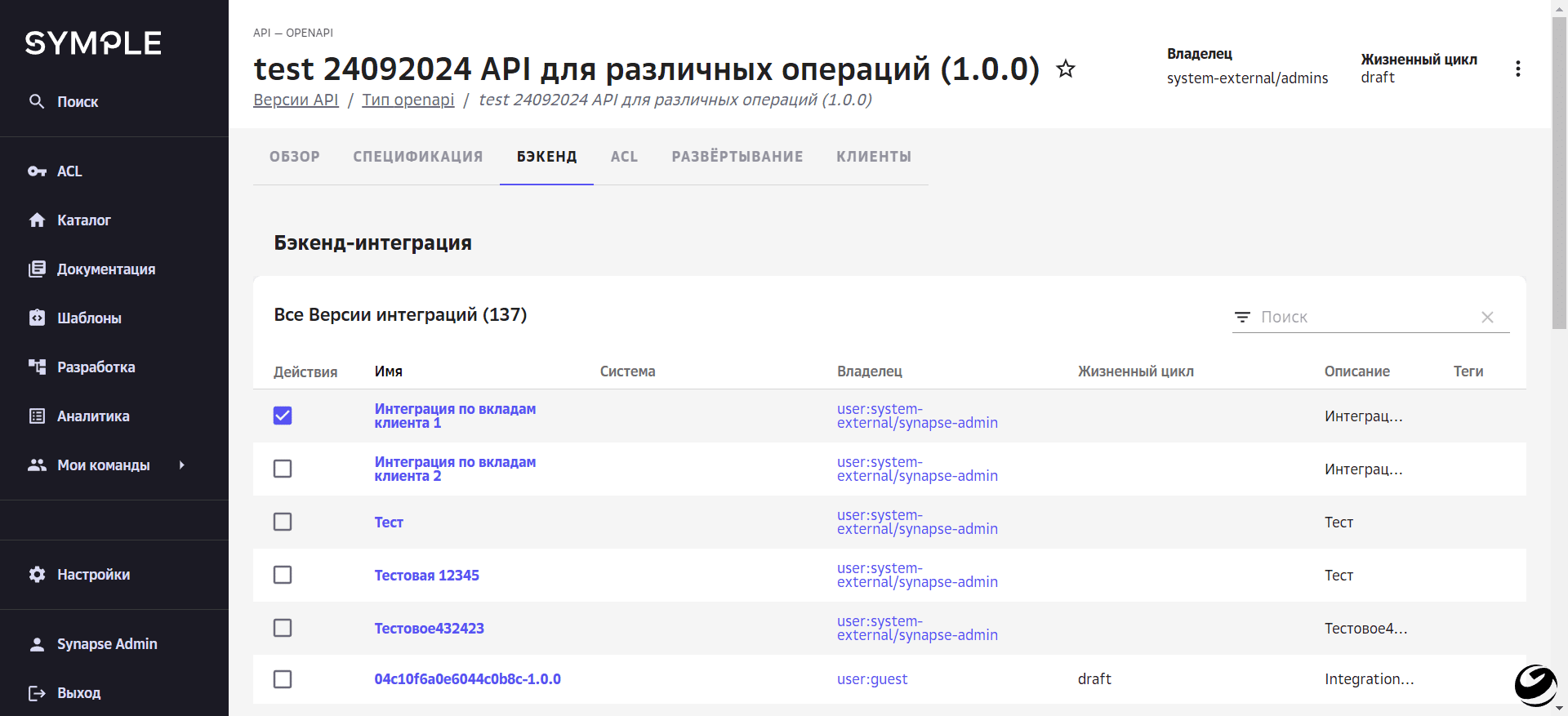Follow the Версии API breadcrumb link
Image resolution: width=1568 pixels, height=716 pixels.
(x=296, y=100)
